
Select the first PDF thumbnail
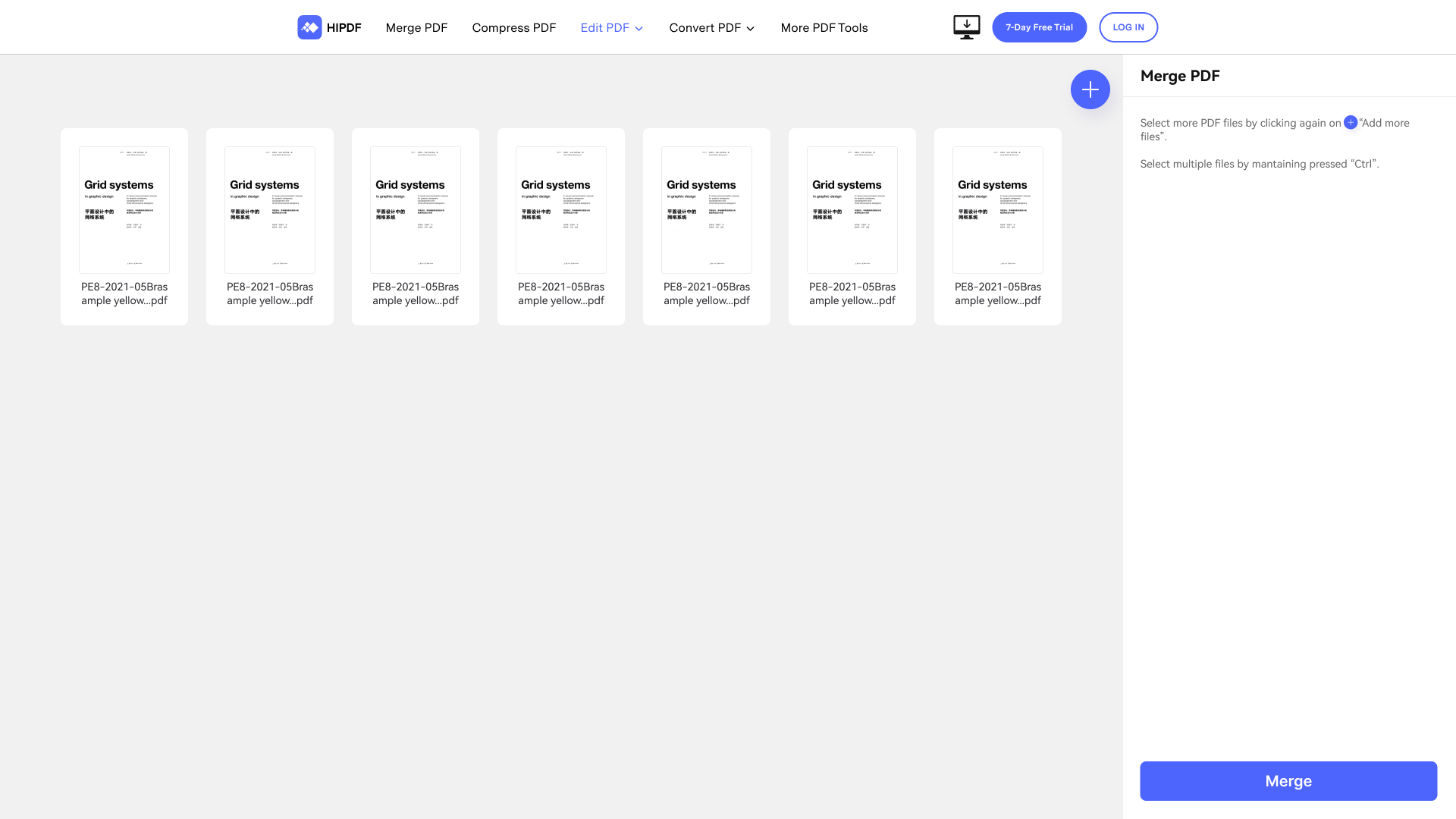coord(124,210)
